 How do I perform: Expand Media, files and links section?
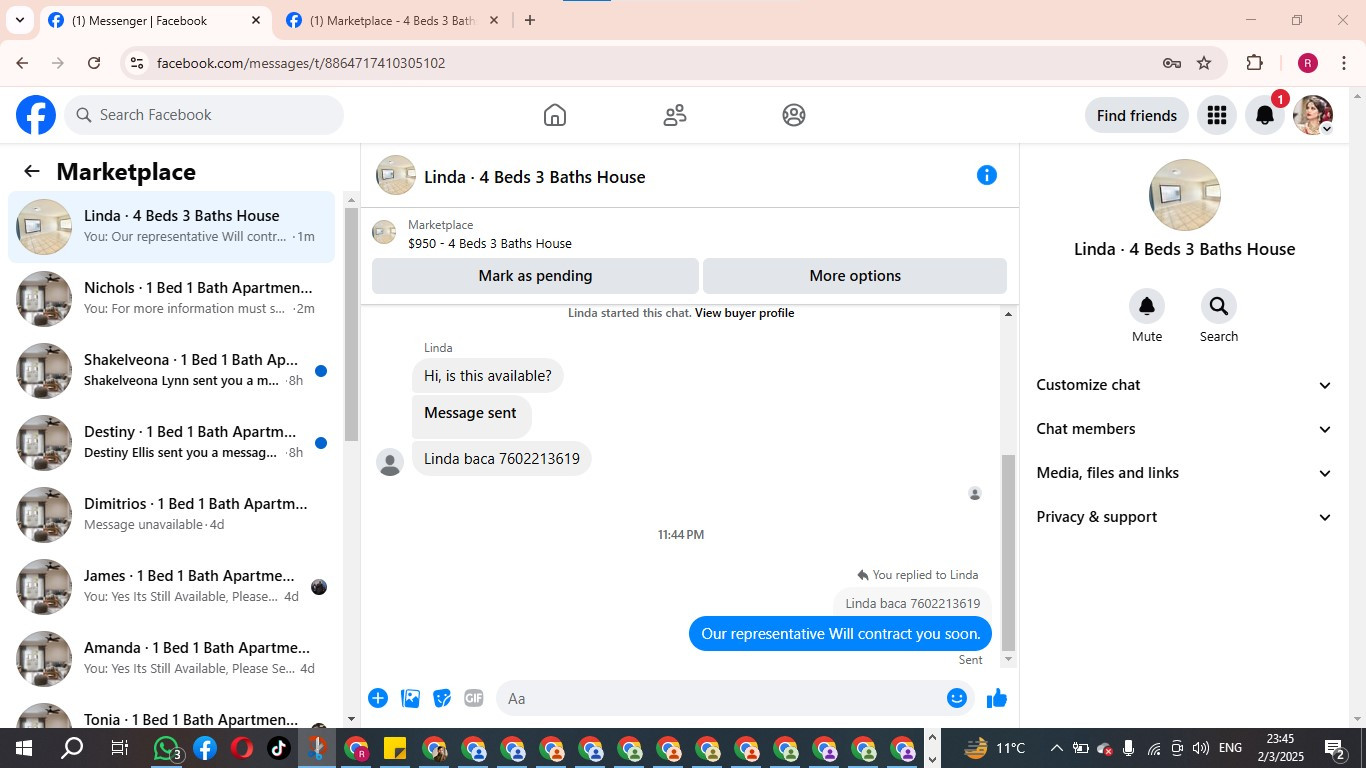(1185, 473)
